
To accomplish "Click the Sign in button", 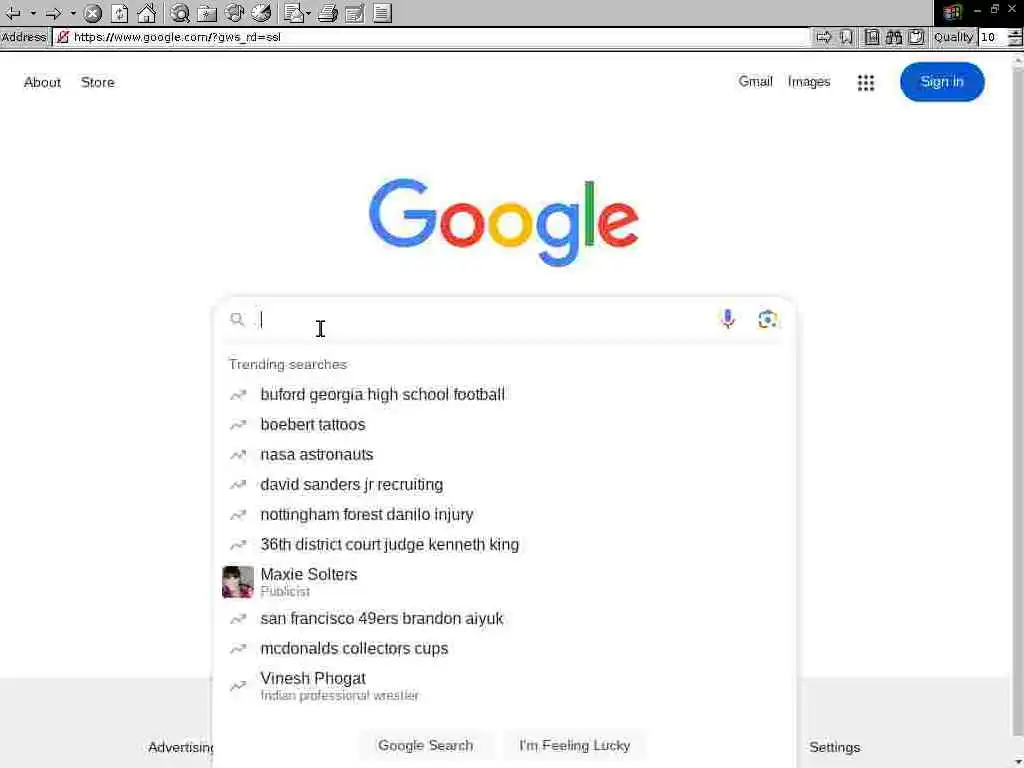I will 942,82.
